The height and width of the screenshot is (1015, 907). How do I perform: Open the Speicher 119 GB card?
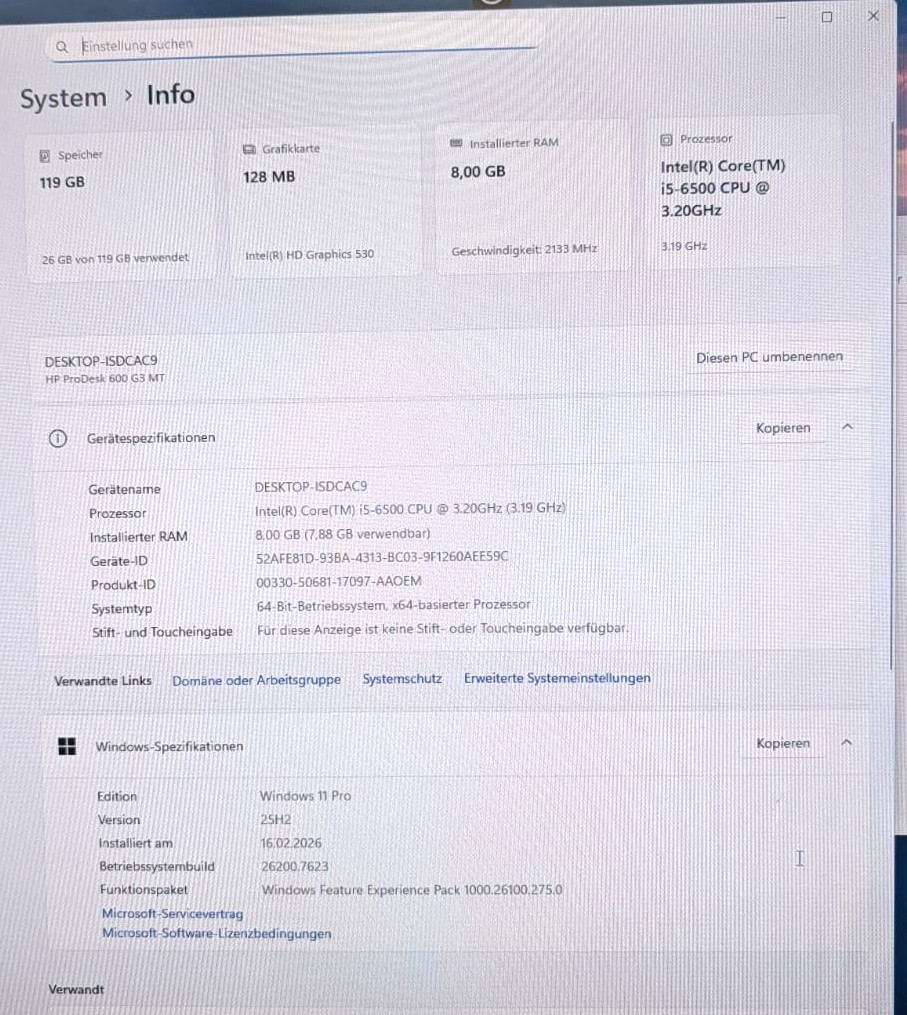(x=120, y=206)
